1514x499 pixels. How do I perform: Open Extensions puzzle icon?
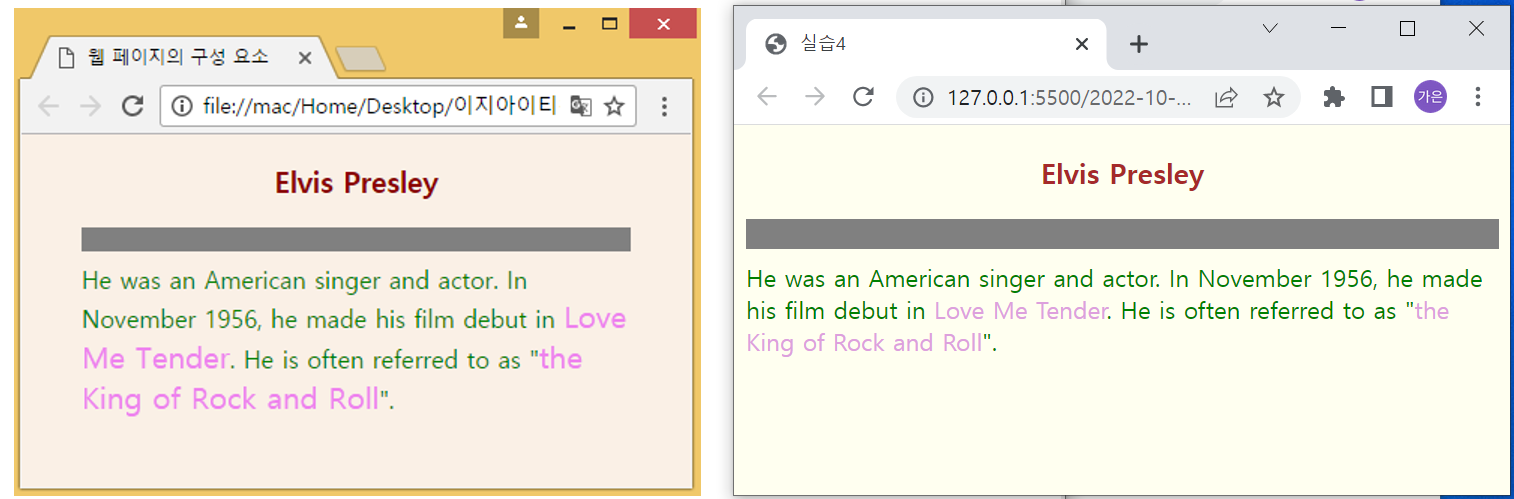click(1333, 97)
